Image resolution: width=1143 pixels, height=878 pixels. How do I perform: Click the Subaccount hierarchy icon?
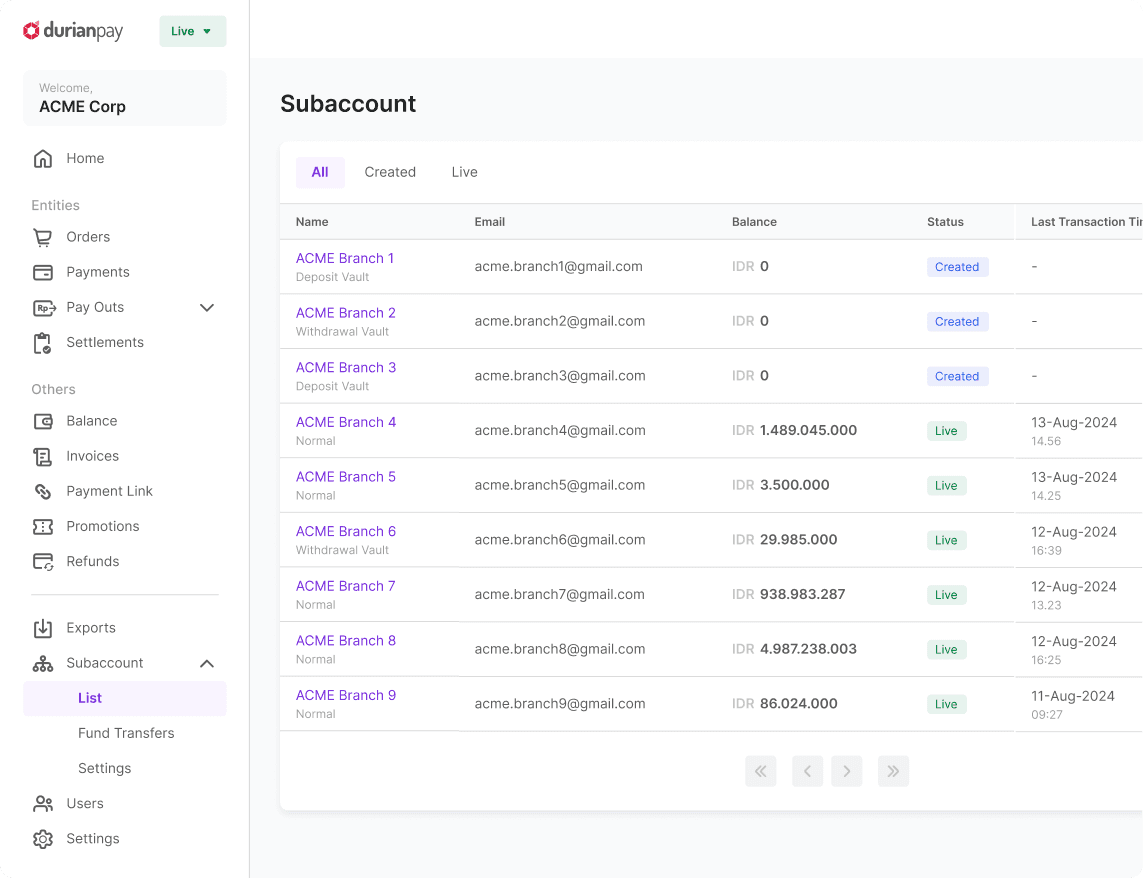click(x=43, y=664)
